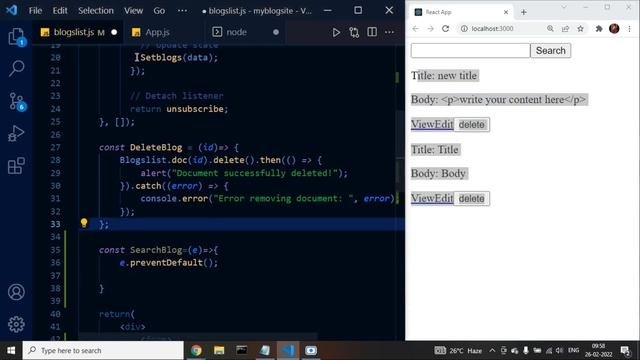
Task: Open the VS Code taskbar icon
Action: click(288, 350)
